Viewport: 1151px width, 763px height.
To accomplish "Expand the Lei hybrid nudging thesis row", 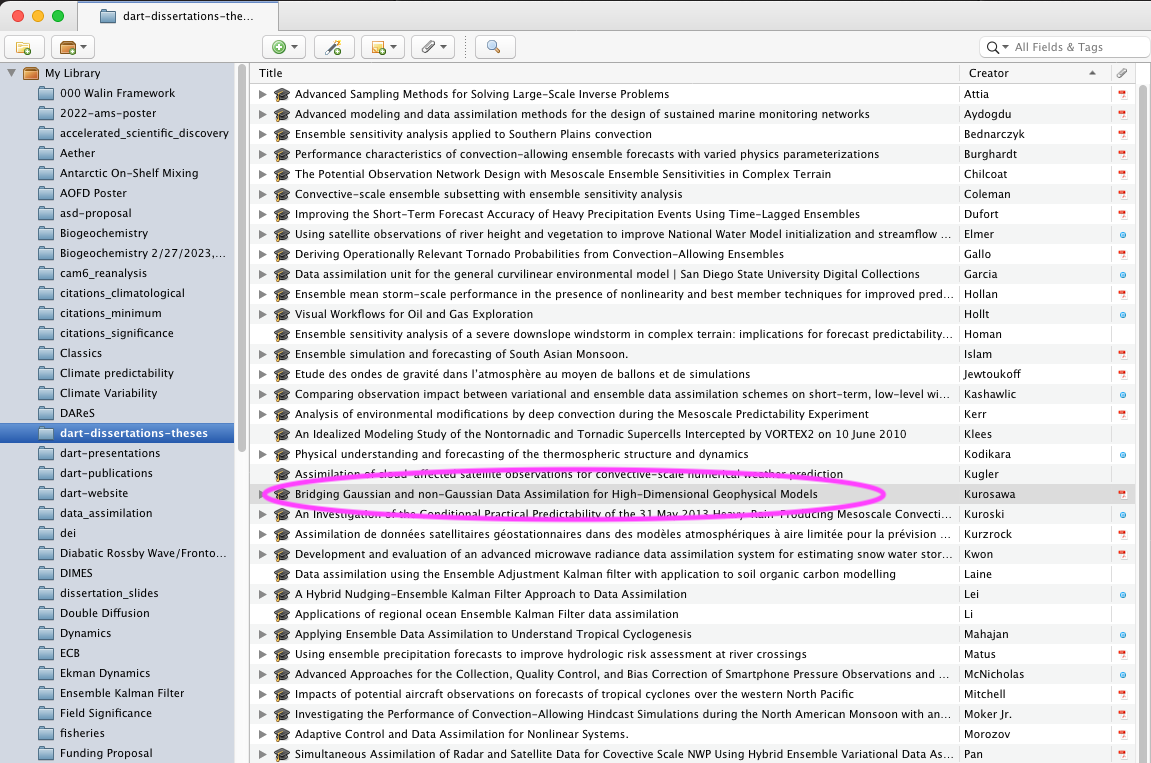I will [x=263, y=594].
